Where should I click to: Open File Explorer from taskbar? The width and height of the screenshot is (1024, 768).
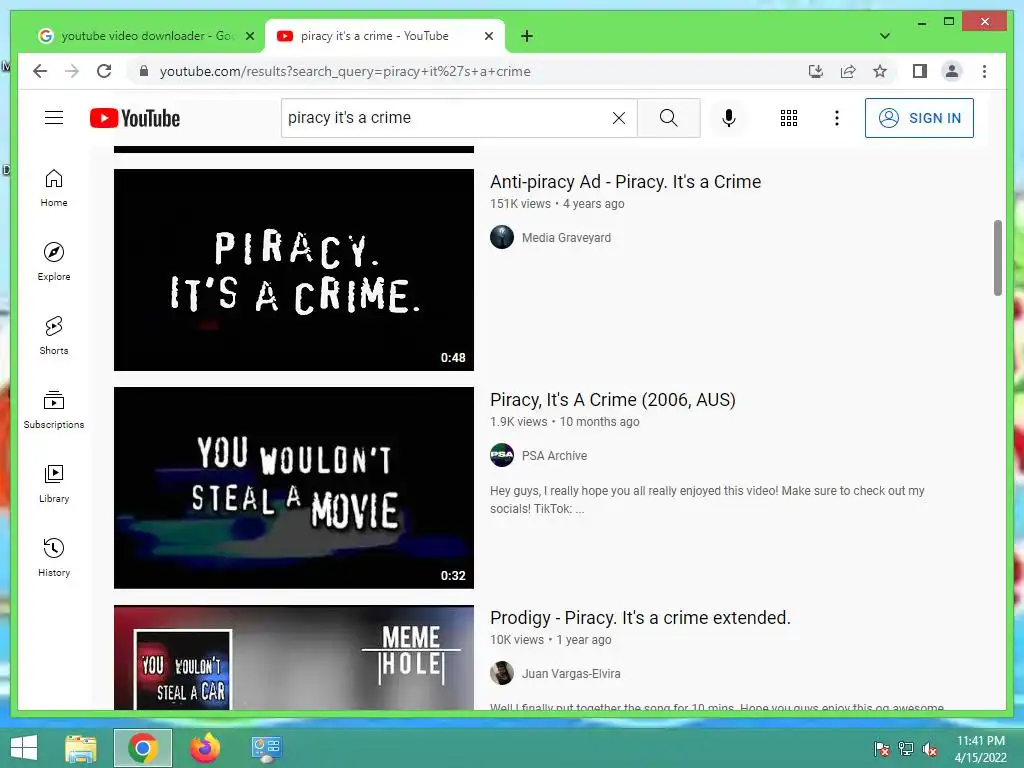(x=81, y=748)
